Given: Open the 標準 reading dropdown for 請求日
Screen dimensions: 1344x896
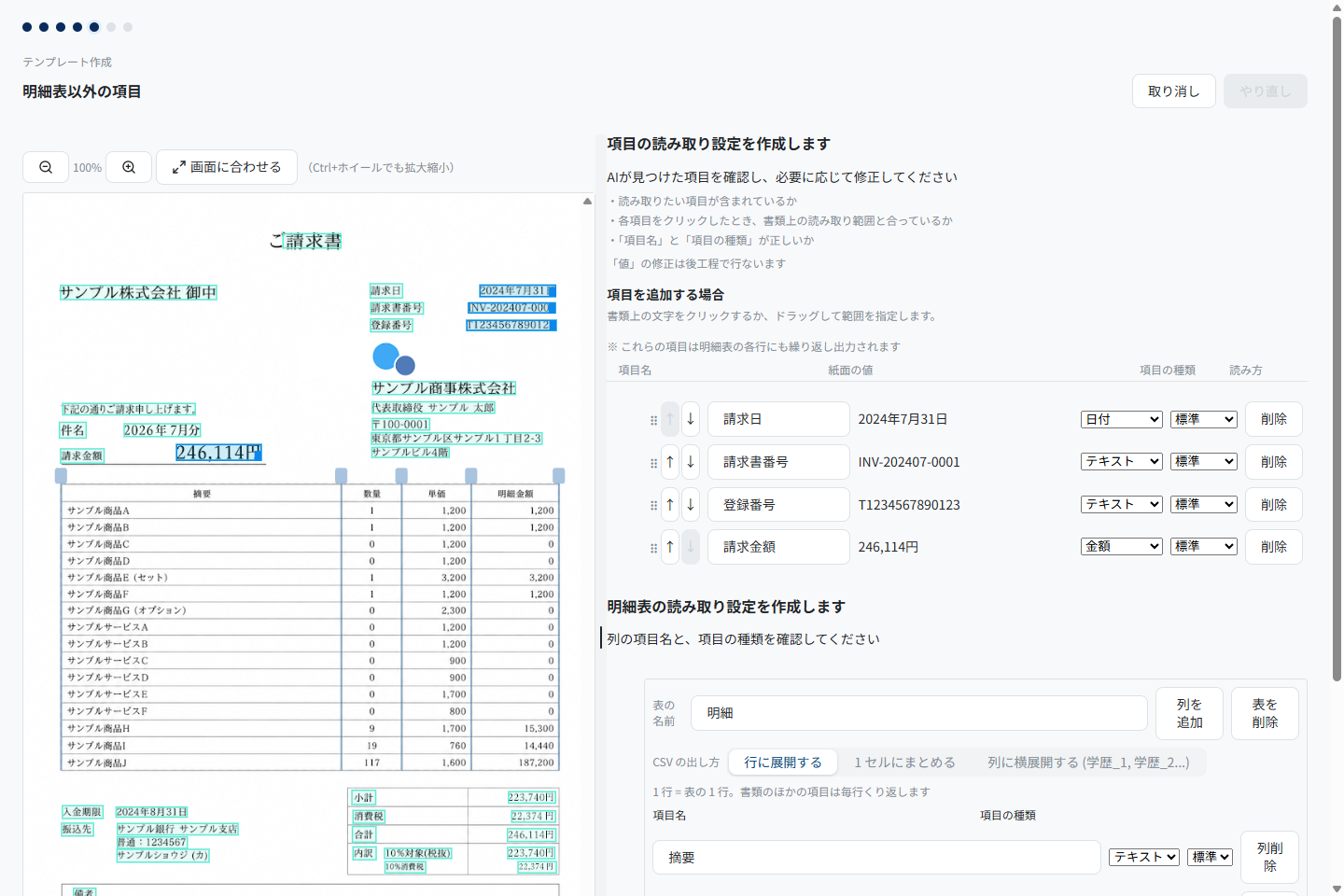Looking at the screenshot, I should click(1204, 419).
